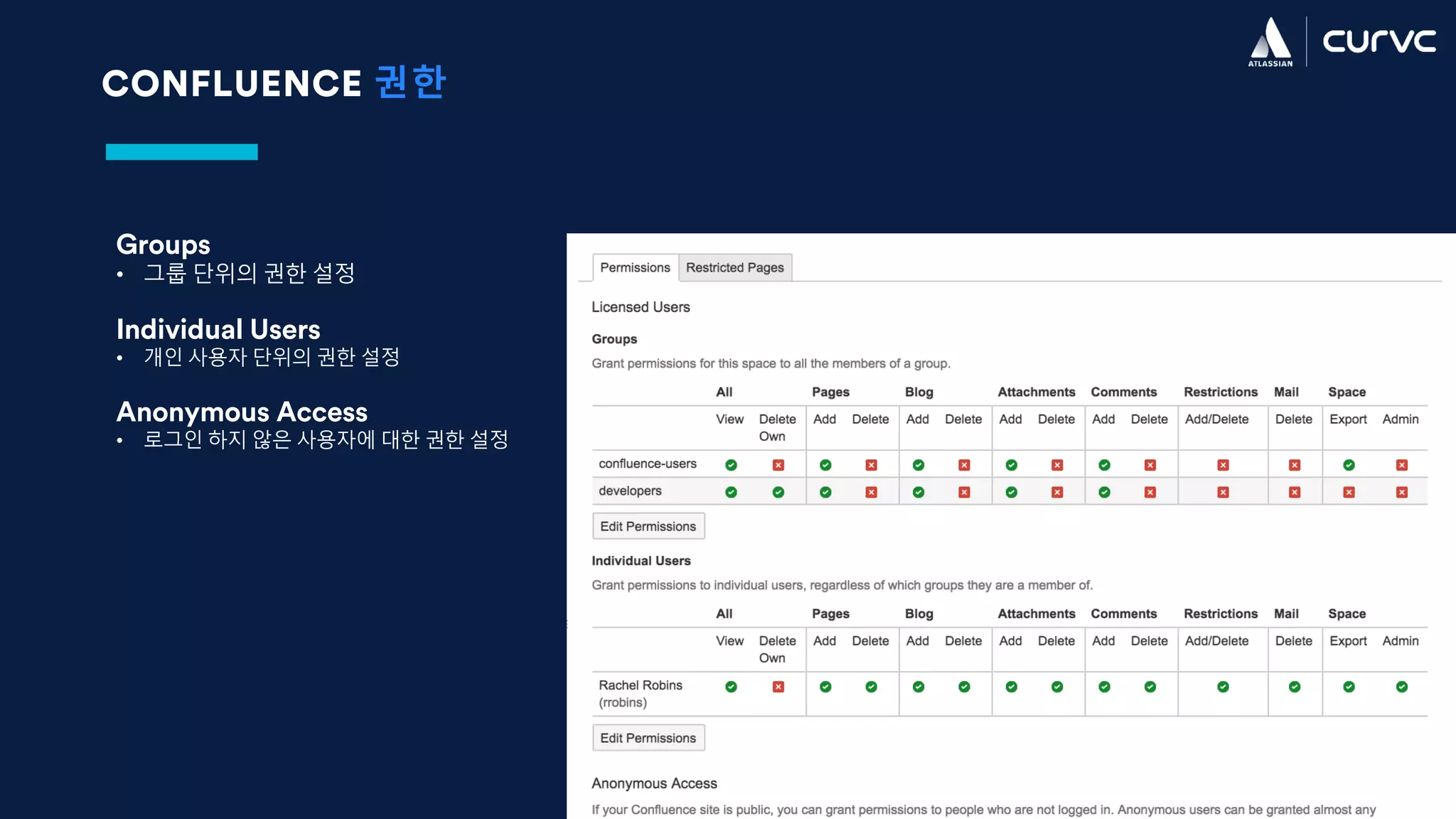Screen dimensions: 1456x819
Task: Click Rachel Robins Pages Delete check icon
Action: coord(872,687)
